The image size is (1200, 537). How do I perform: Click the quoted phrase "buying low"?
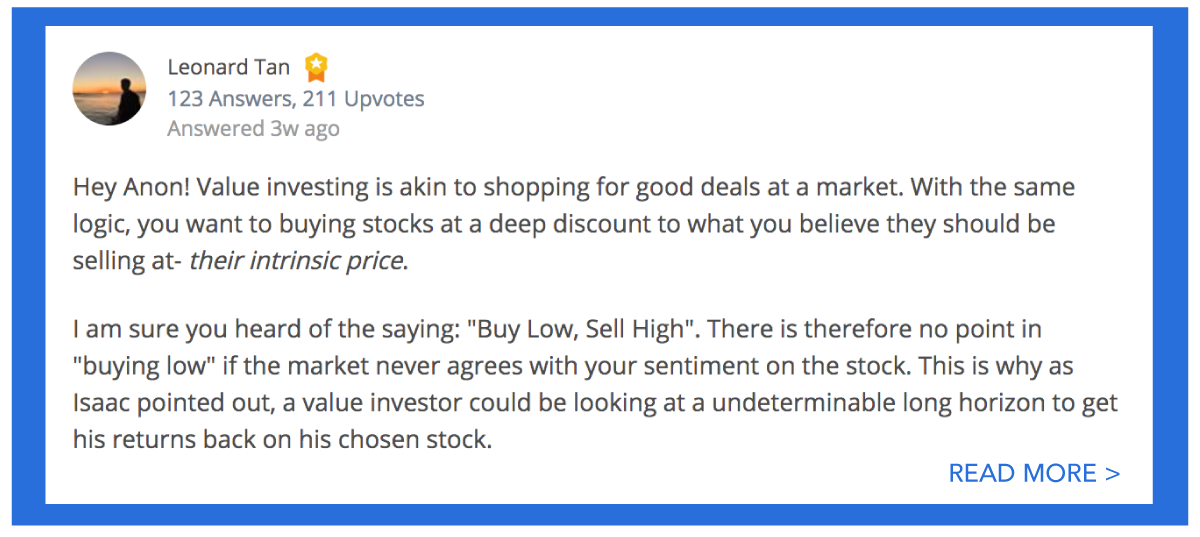[134, 366]
